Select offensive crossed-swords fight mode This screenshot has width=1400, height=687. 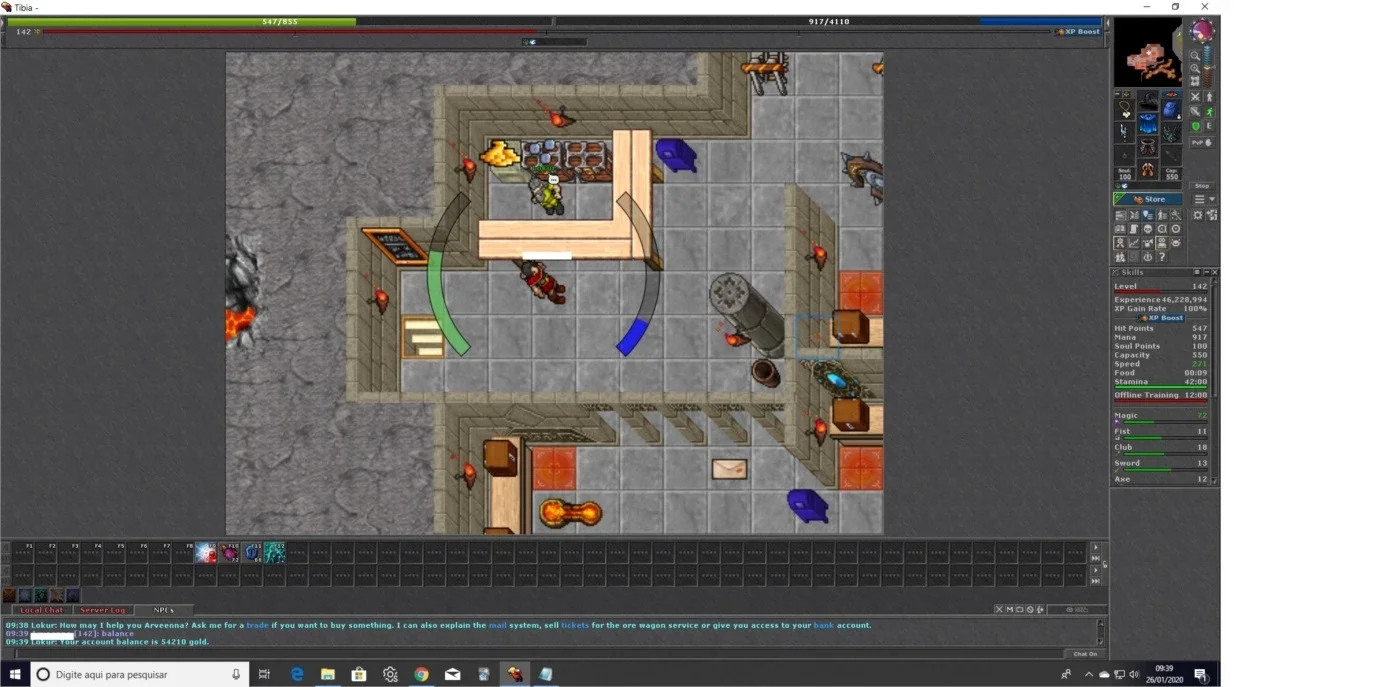coord(1195,97)
